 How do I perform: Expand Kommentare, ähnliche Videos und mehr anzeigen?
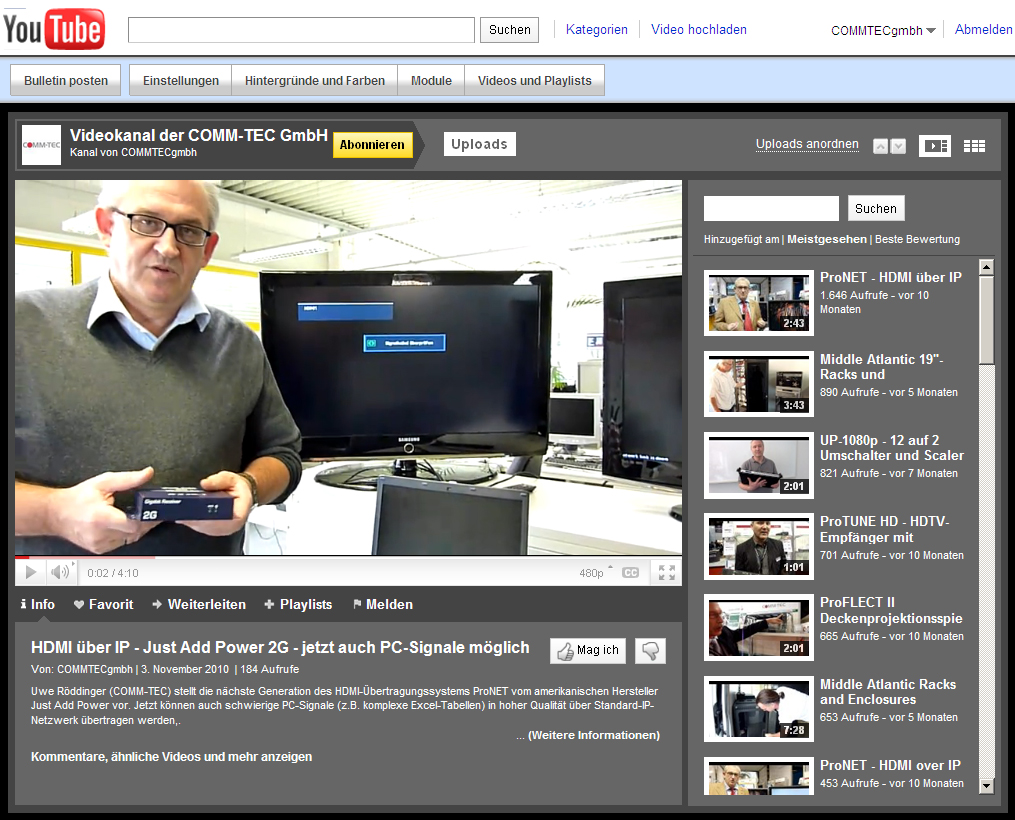coord(172,757)
